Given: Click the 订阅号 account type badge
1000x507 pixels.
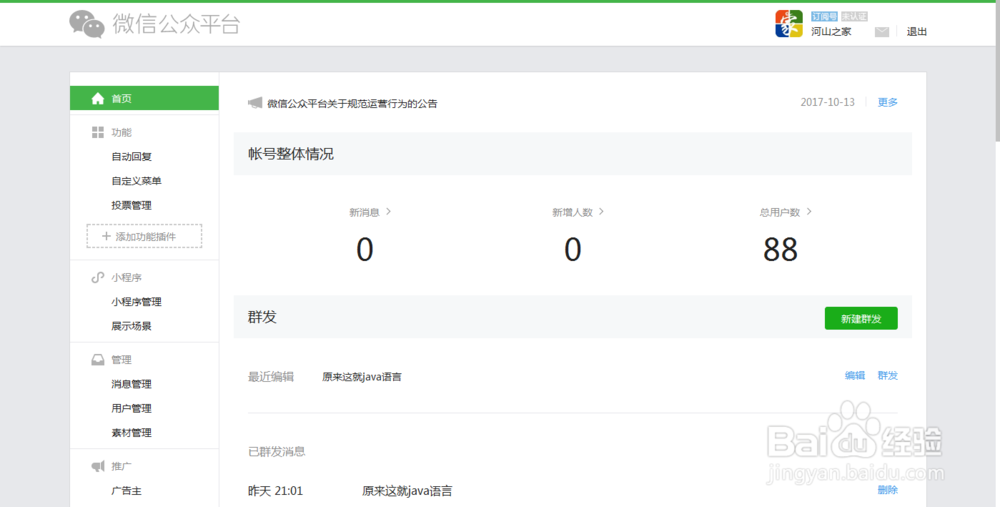Looking at the screenshot, I should tap(824, 17).
